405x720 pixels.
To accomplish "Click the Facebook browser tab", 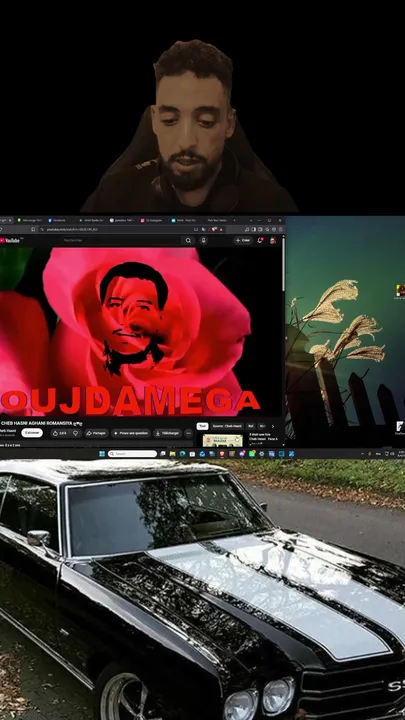I will point(59,220).
